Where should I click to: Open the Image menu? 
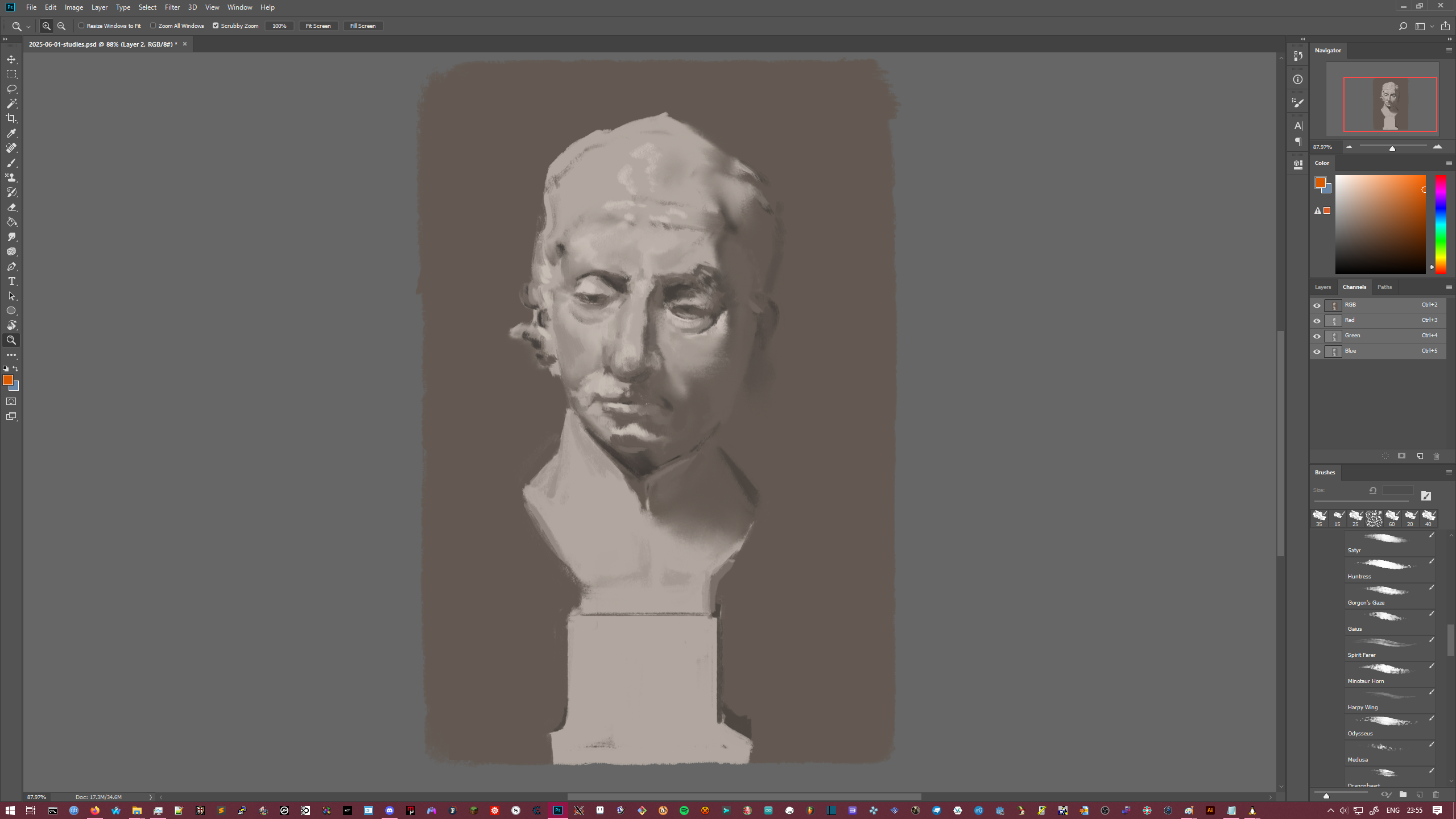[x=74, y=7]
